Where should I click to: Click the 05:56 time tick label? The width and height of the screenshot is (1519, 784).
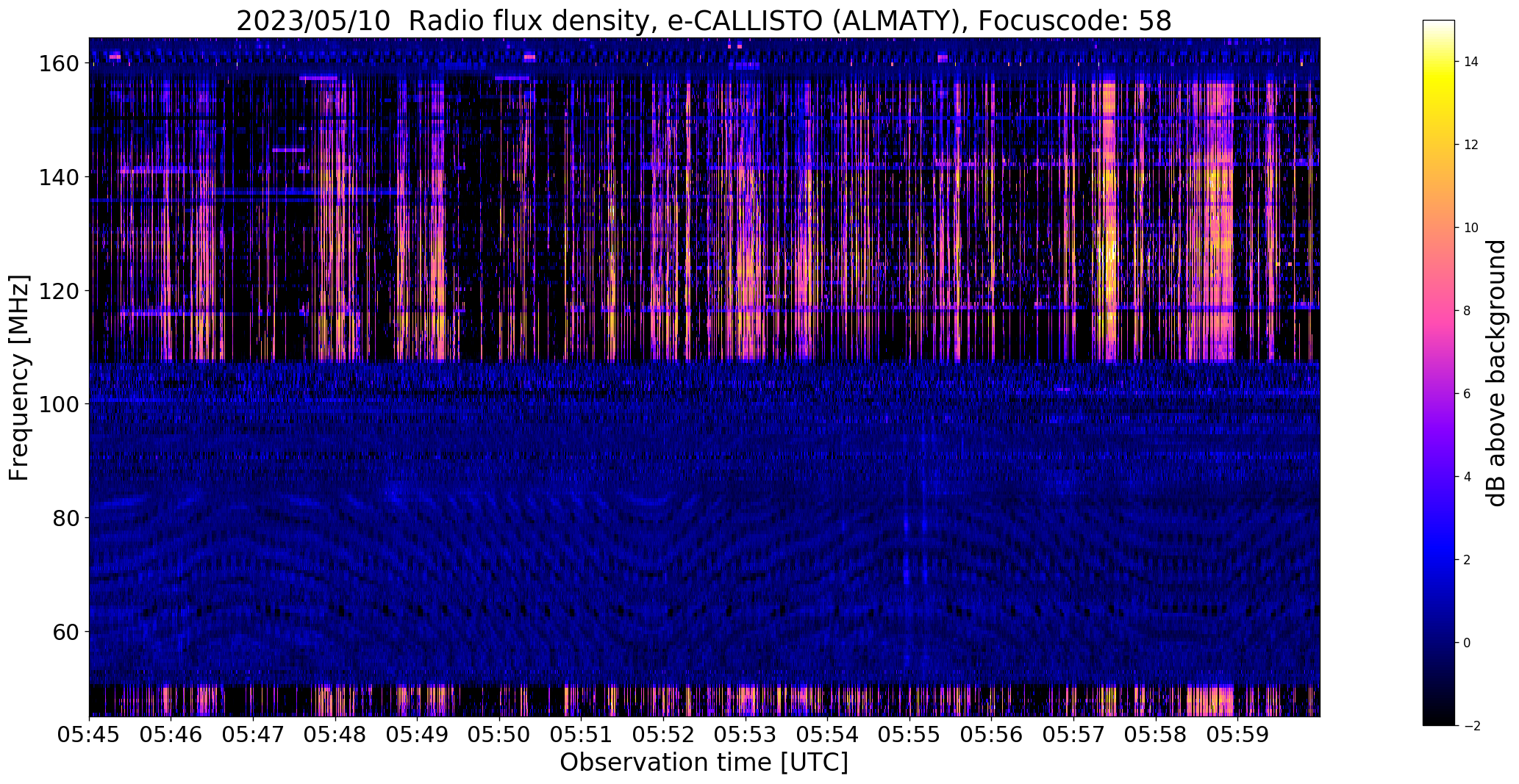pyautogui.click(x=992, y=735)
